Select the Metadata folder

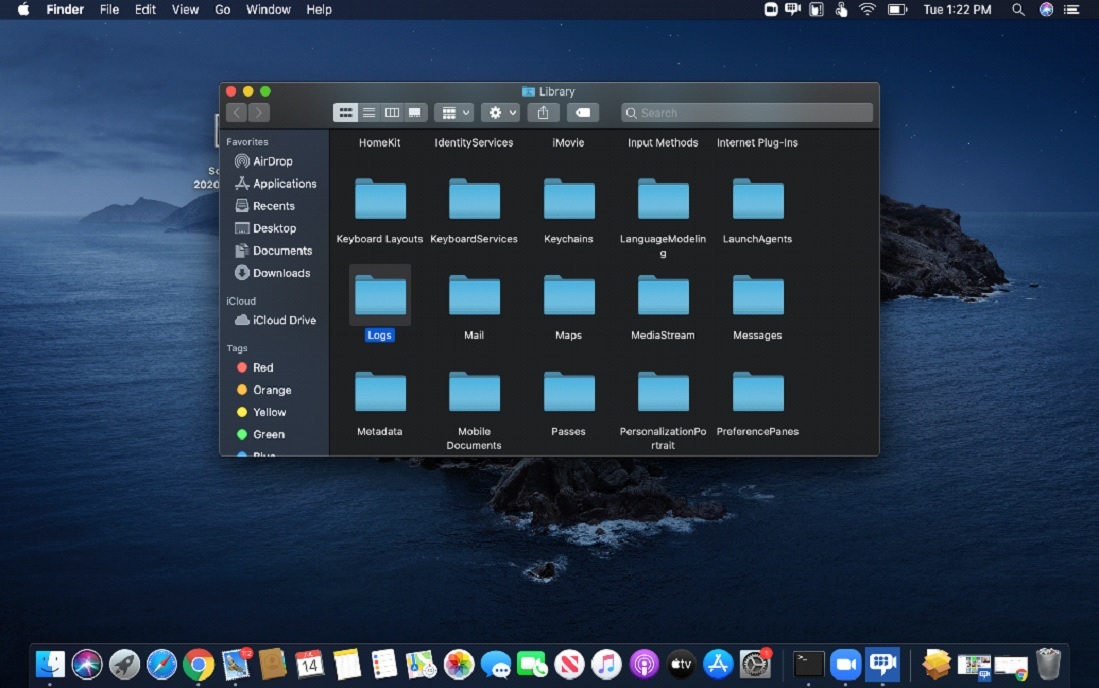(x=380, y=392)
